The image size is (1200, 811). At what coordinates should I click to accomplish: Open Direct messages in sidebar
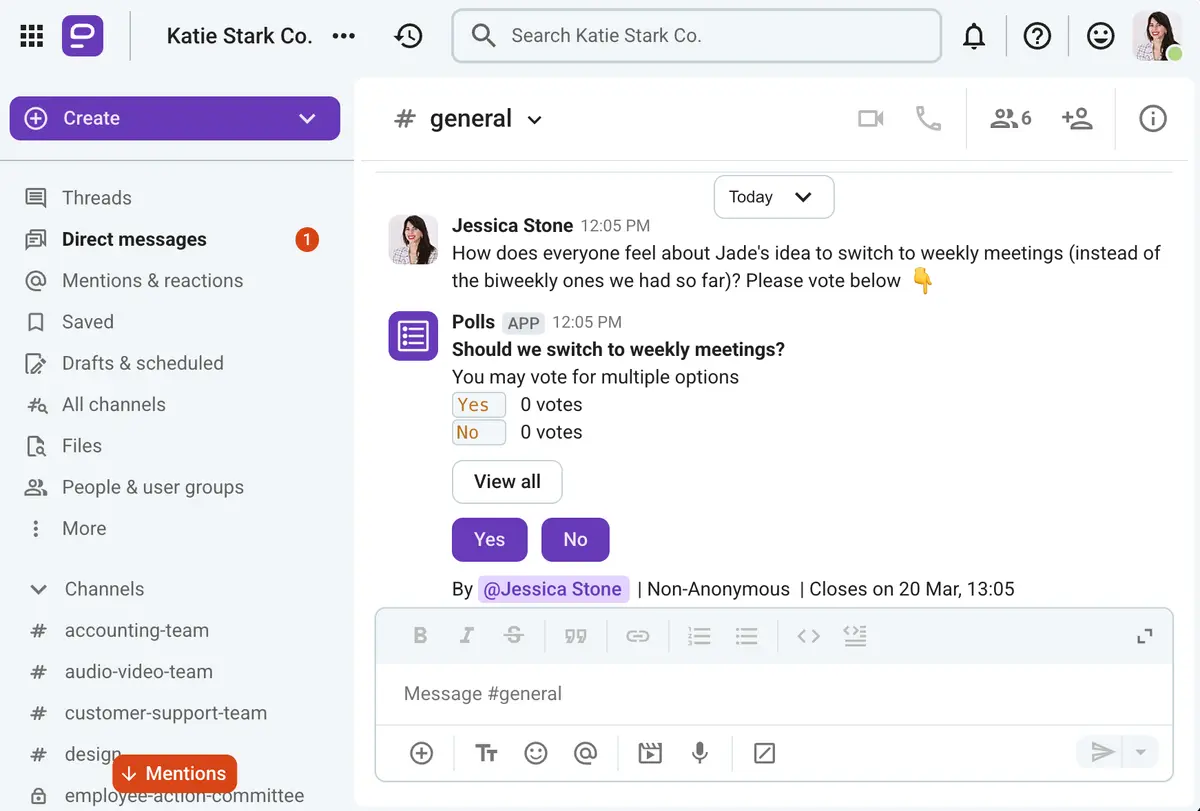click(x=134, y=239)
